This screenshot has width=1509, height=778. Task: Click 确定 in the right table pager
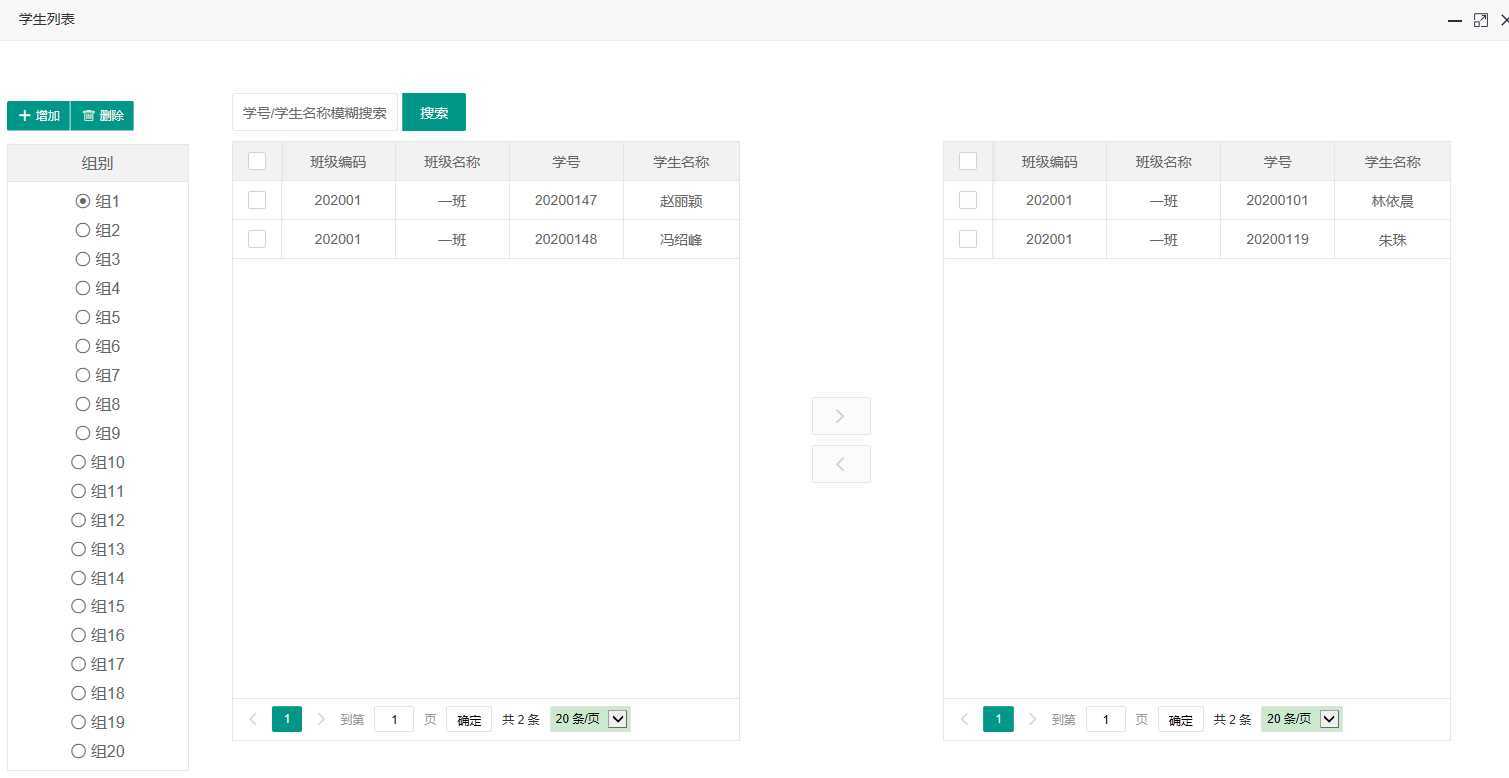point(1180,719)
